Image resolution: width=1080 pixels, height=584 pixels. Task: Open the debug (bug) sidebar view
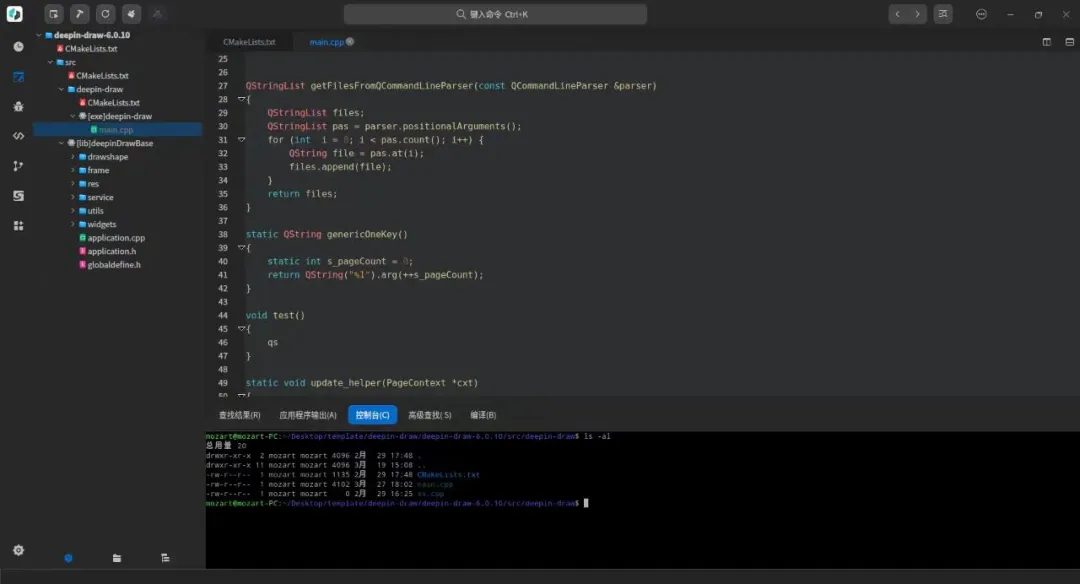(19, 107)
